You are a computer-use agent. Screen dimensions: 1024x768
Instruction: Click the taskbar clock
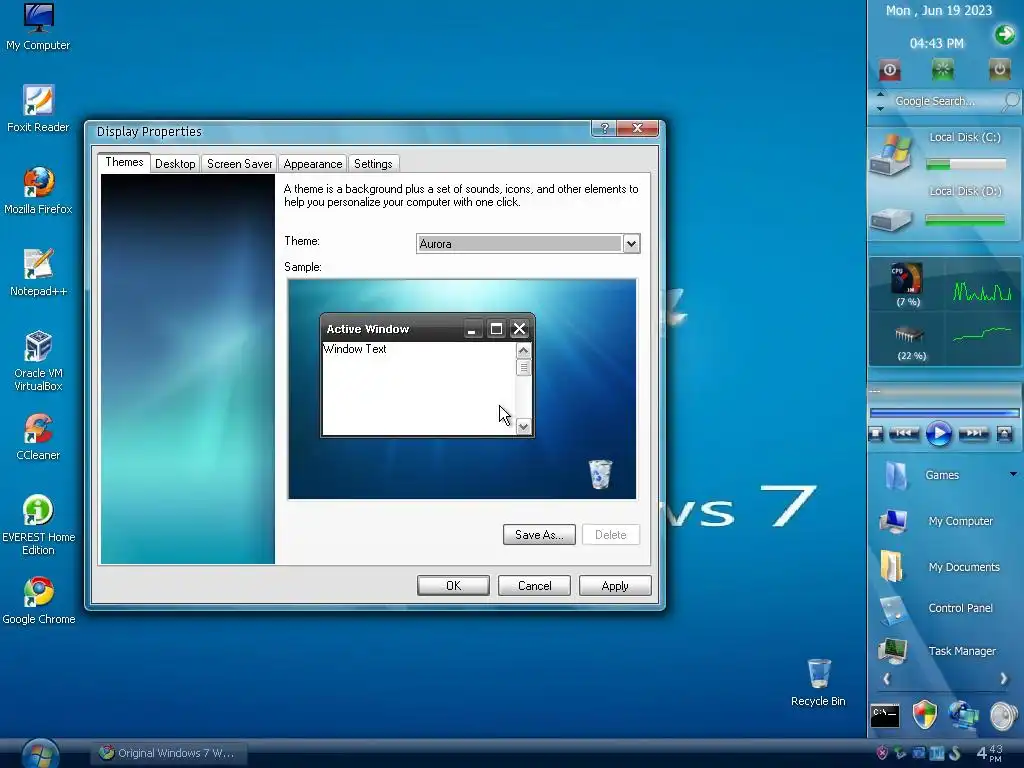(x=989, y=753)
